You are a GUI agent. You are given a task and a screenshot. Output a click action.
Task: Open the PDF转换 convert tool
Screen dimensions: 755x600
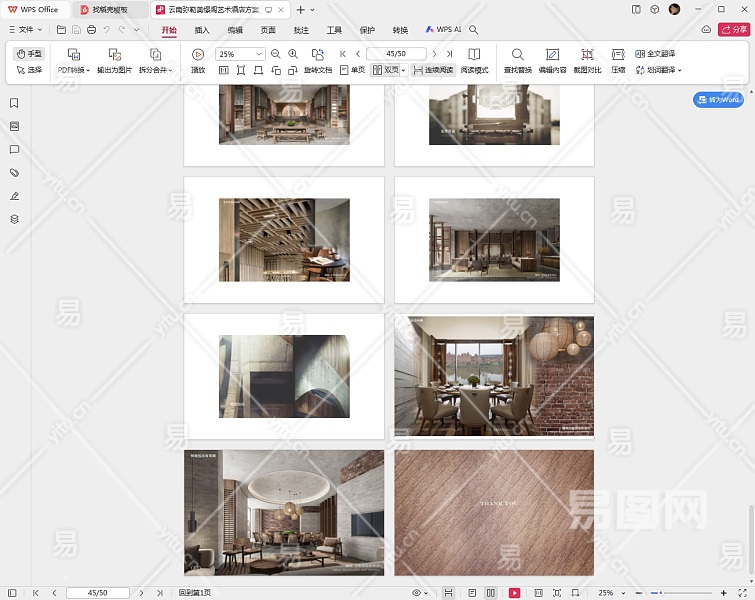(73, 54)
